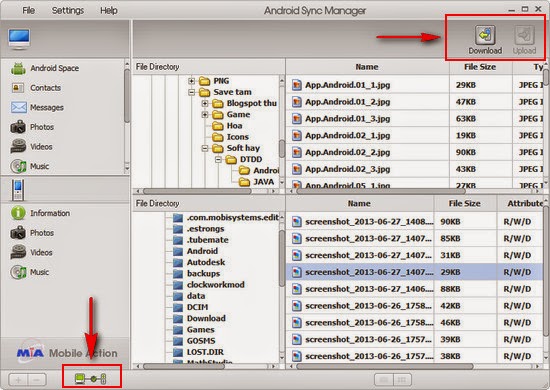Screen dimensions: 550x390
Task: Select the 88KB screenshot file
Action: pyautogui.click(x=415, y=289)
